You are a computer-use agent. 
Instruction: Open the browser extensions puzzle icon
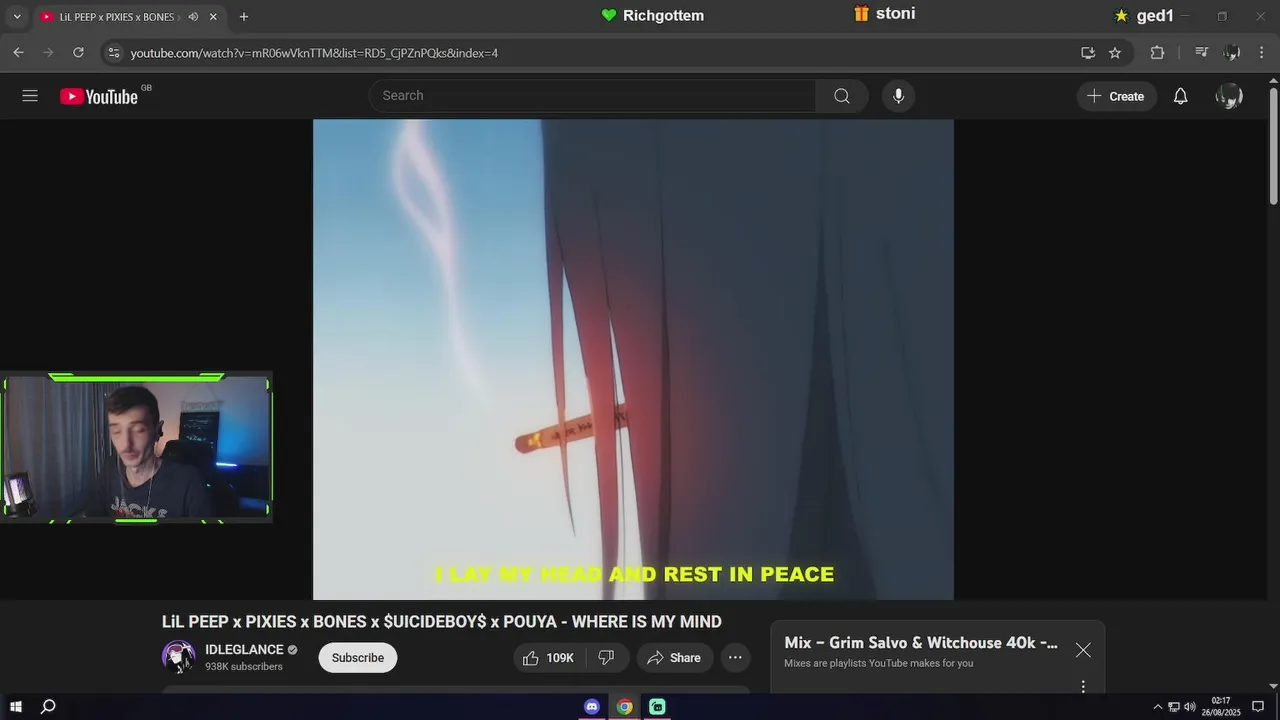[x=1157, y=53]
